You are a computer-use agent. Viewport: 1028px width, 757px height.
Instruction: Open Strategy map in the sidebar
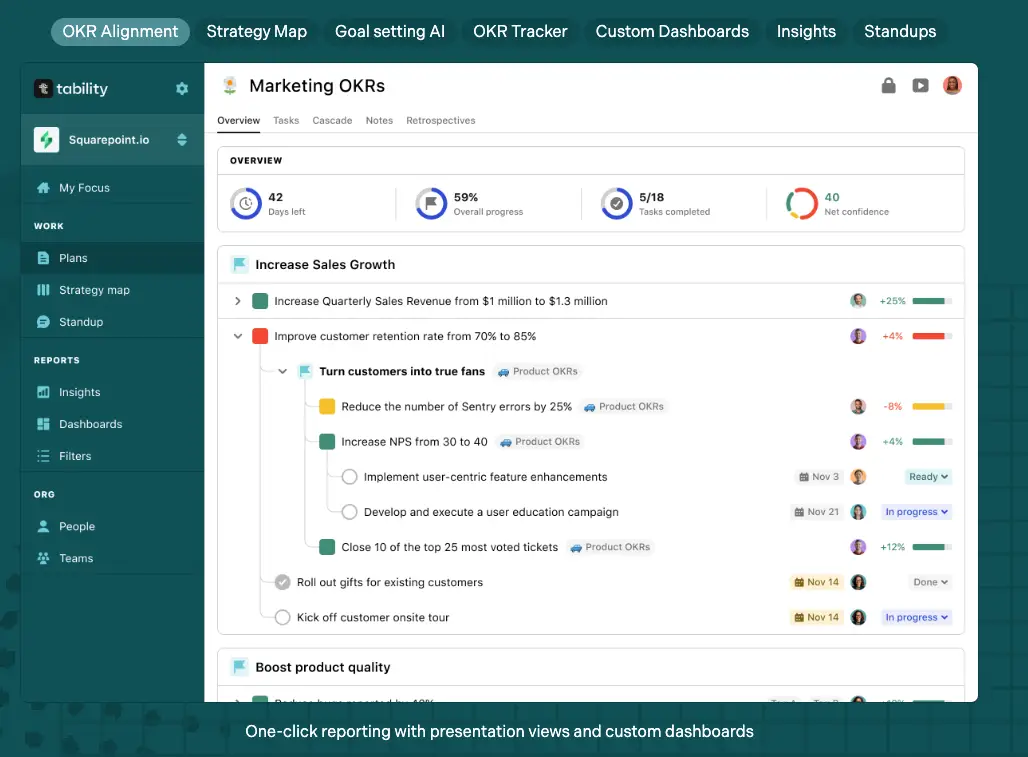coord(94,290)
